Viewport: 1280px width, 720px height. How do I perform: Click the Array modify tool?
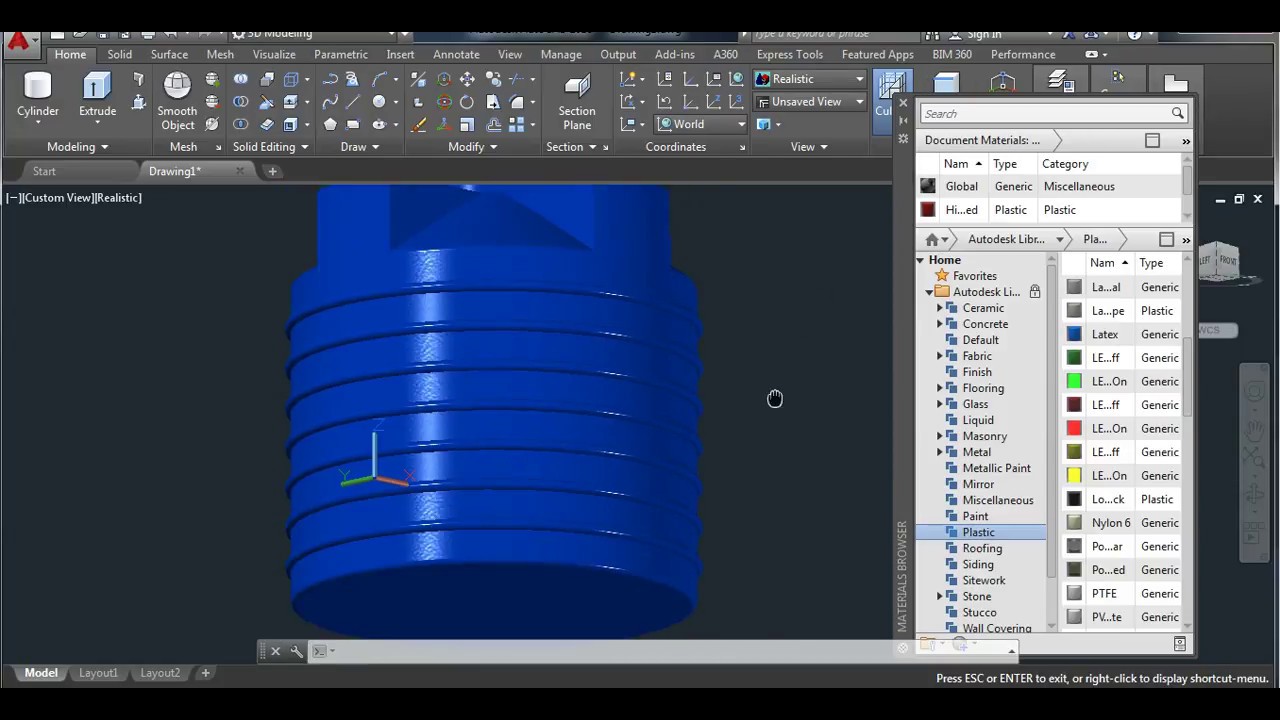(517, 125)
